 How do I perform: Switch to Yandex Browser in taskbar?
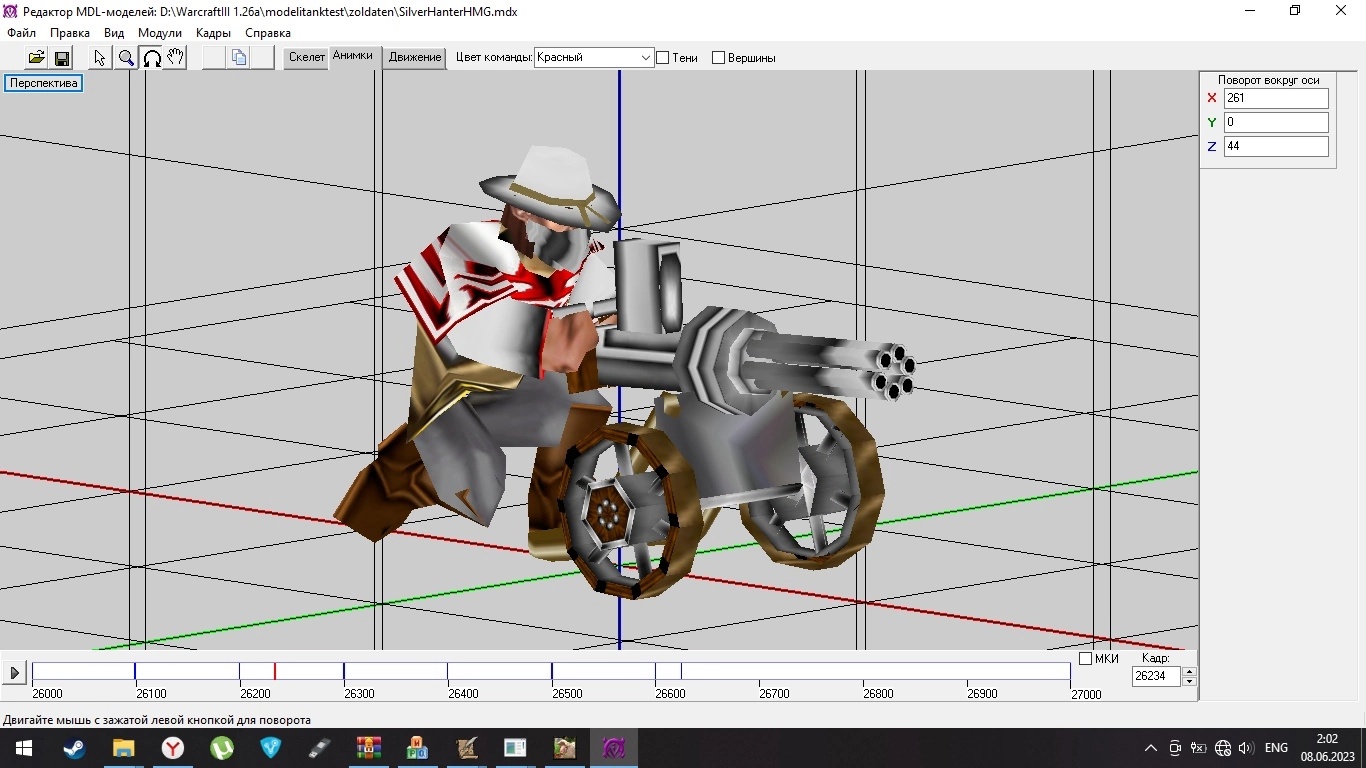(x=173, y=748)
